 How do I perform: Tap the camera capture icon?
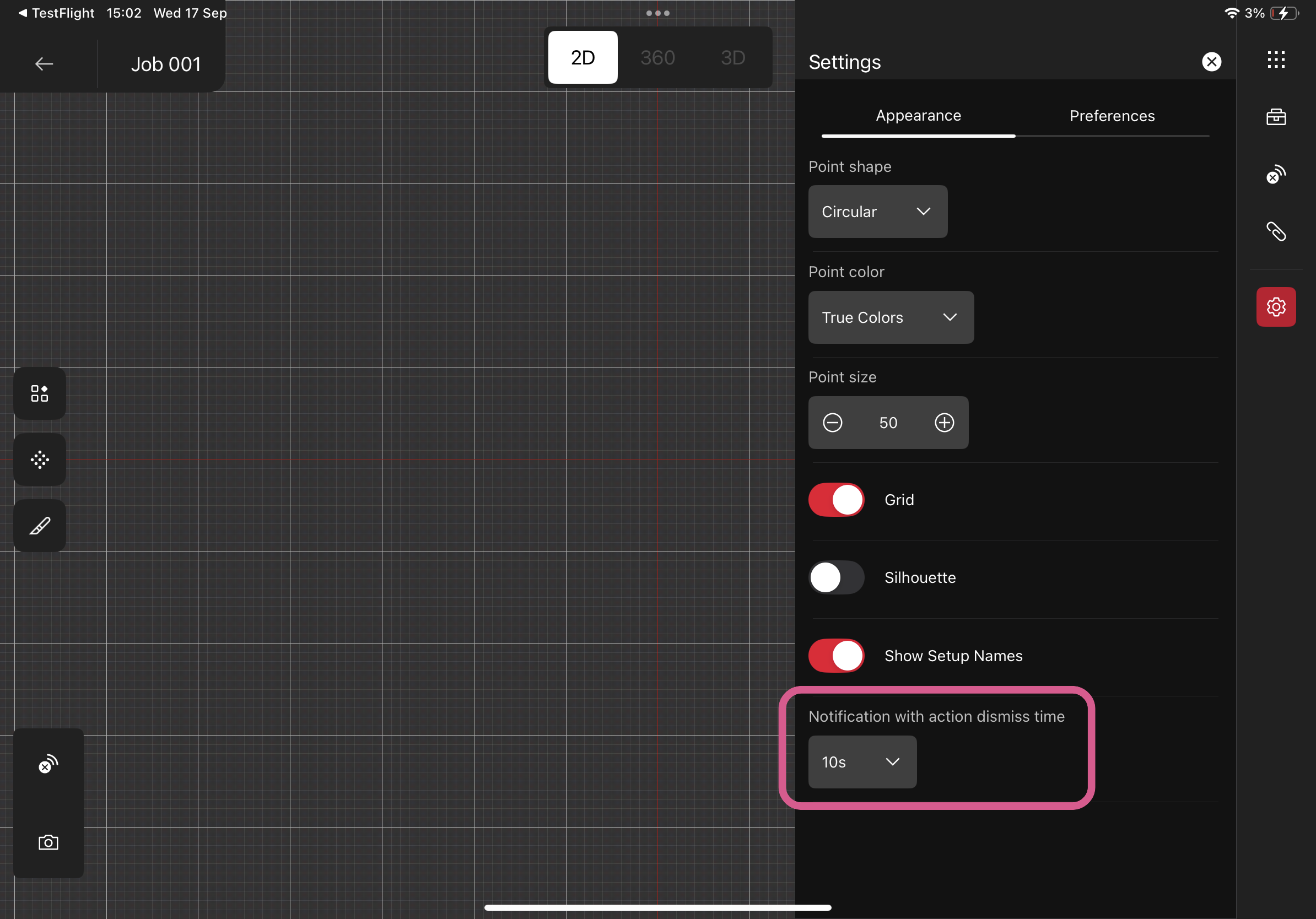48,842
